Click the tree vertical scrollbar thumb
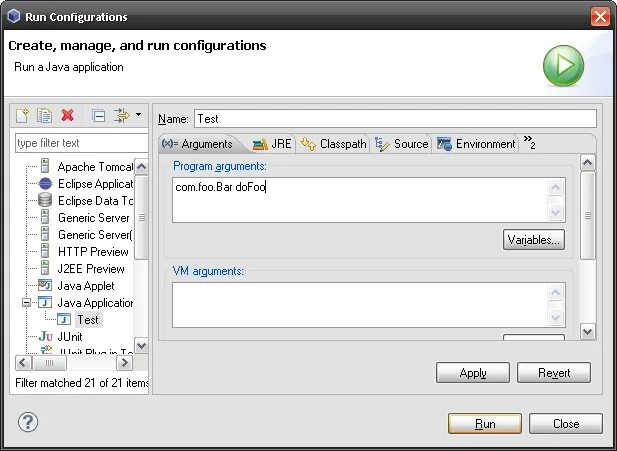The image size is (617, 451). (141, 217)
